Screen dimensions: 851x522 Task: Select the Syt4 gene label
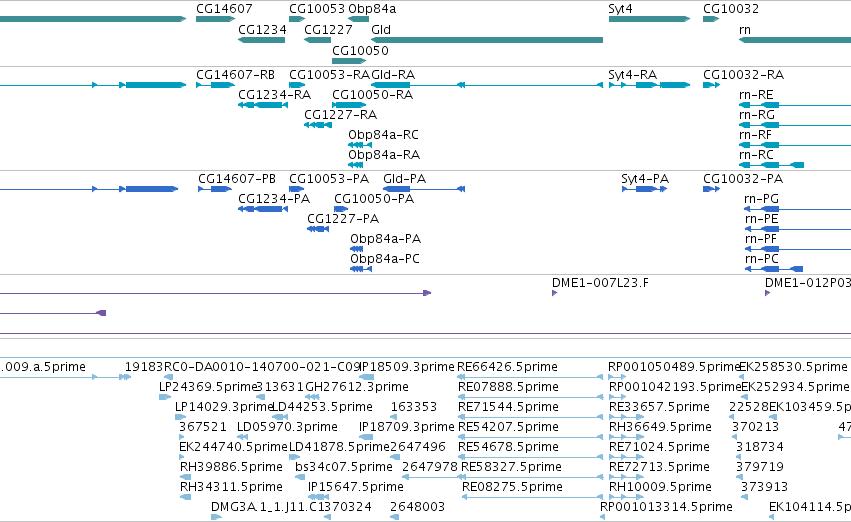[620, 9]
